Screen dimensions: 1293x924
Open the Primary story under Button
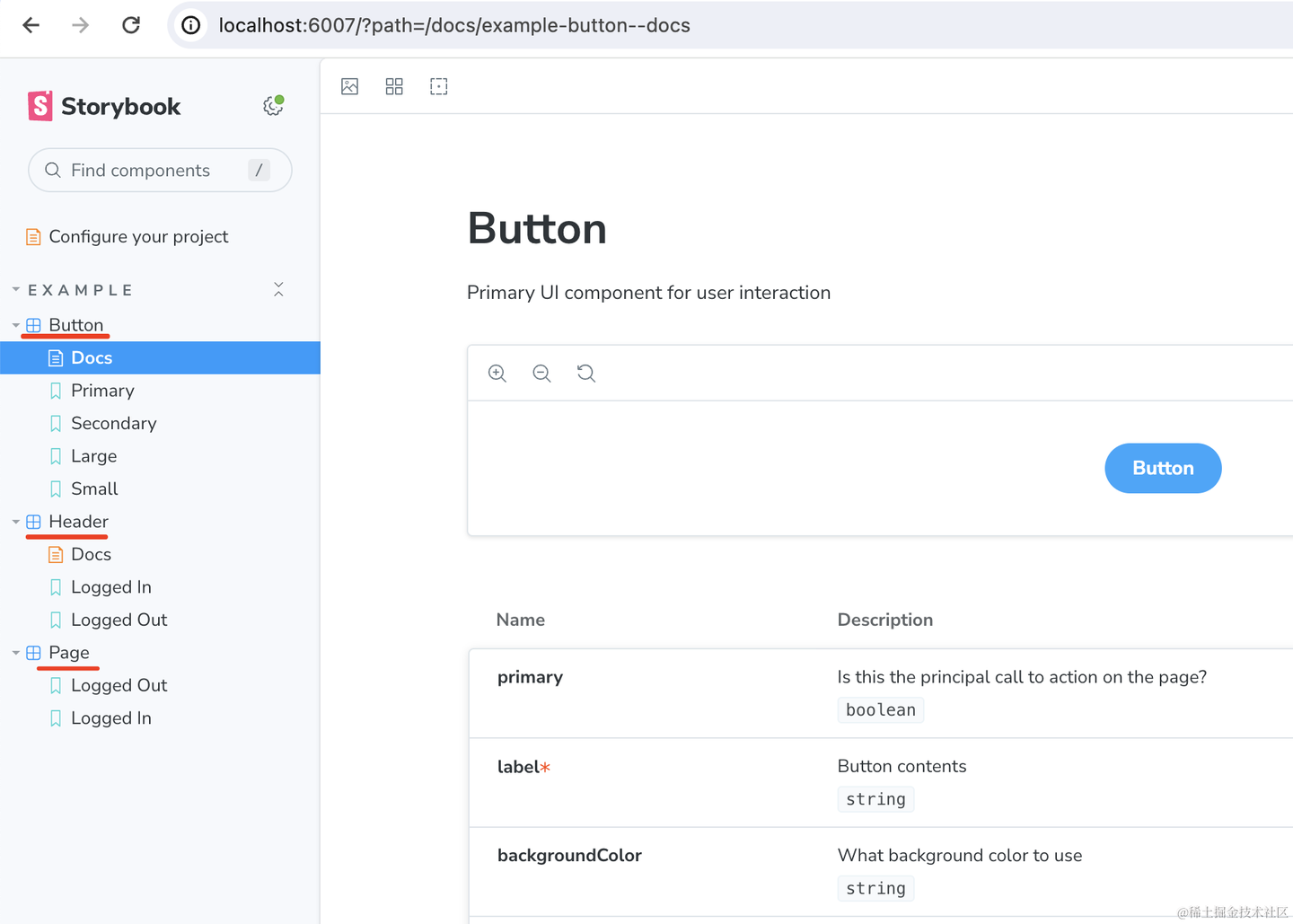(x=102, y=391)
